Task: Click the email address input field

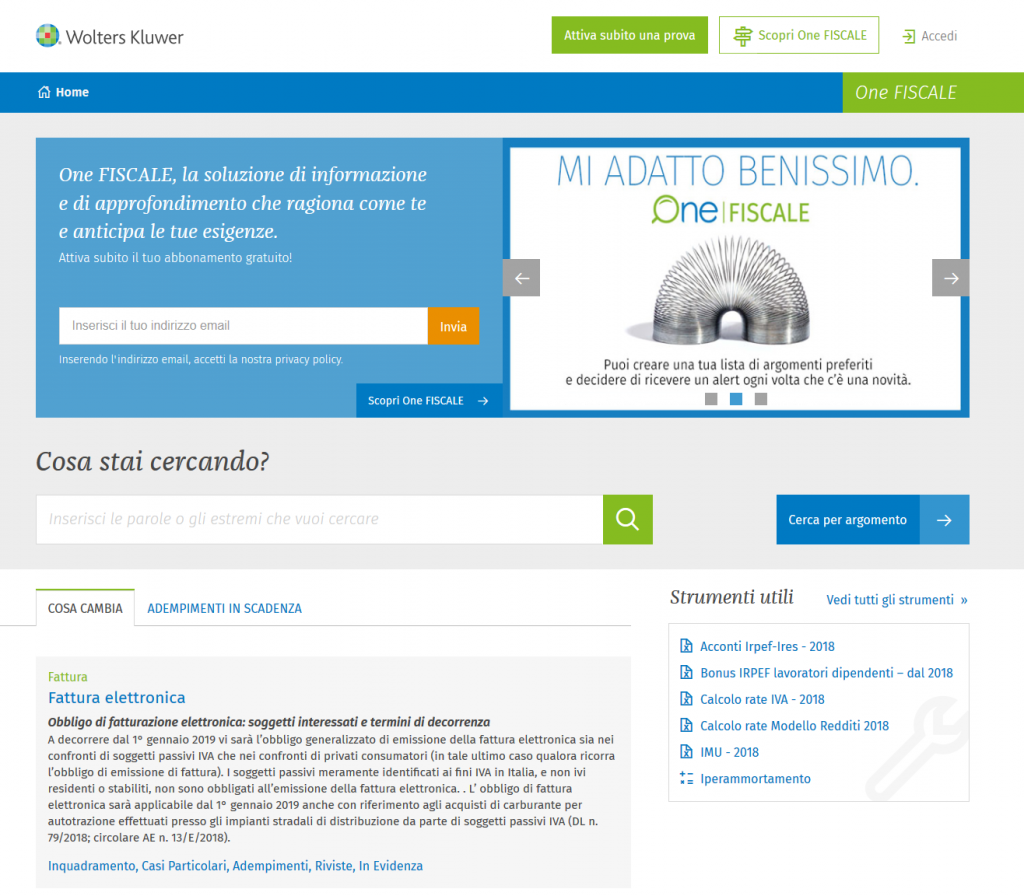Action: click(x=243, y=326)
